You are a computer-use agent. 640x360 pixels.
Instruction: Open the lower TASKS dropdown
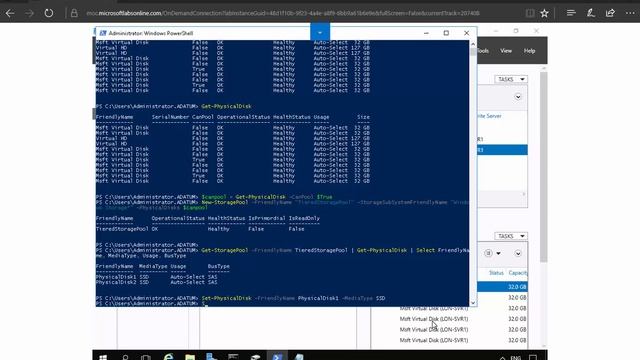pos(511,236)
